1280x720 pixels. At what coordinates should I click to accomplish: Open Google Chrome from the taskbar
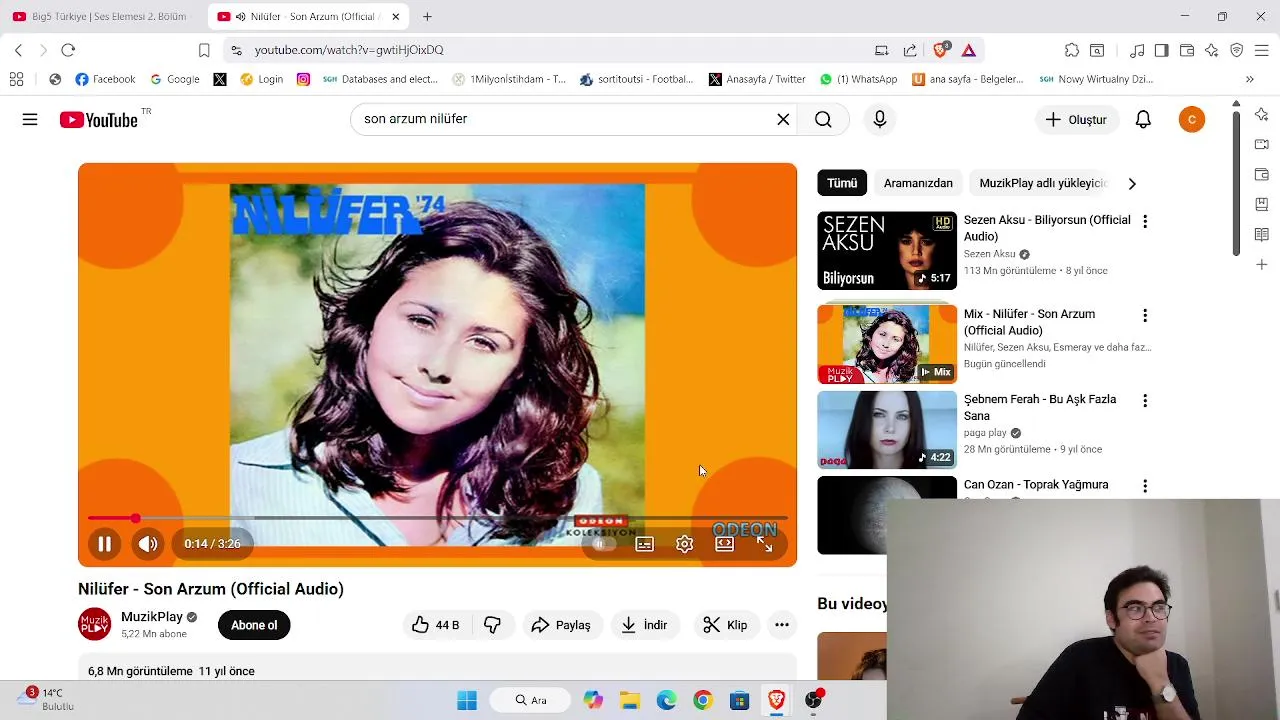click(x=703, y=700)
